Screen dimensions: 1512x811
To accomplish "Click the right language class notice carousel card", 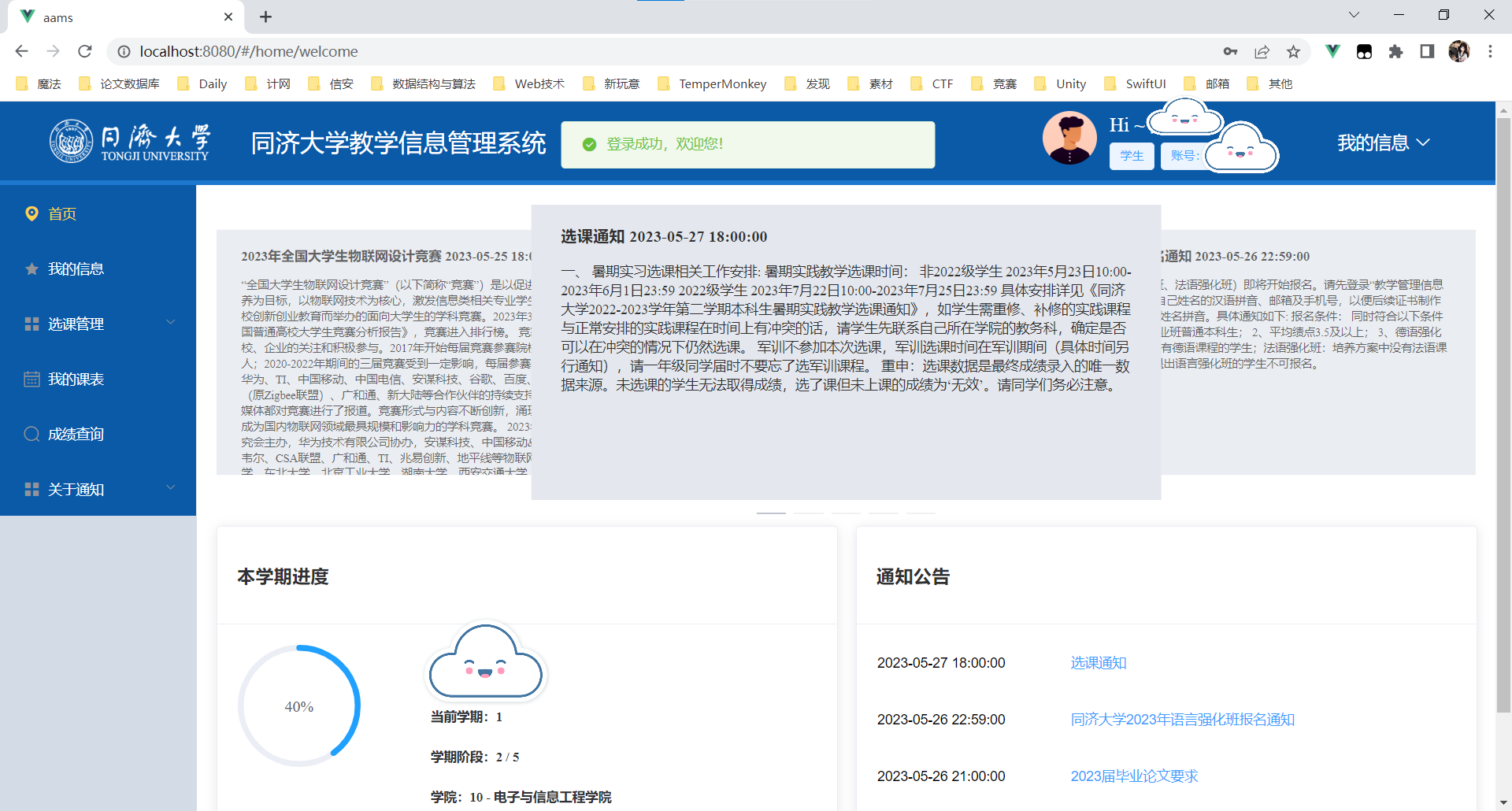I will tap(1318, 352).
